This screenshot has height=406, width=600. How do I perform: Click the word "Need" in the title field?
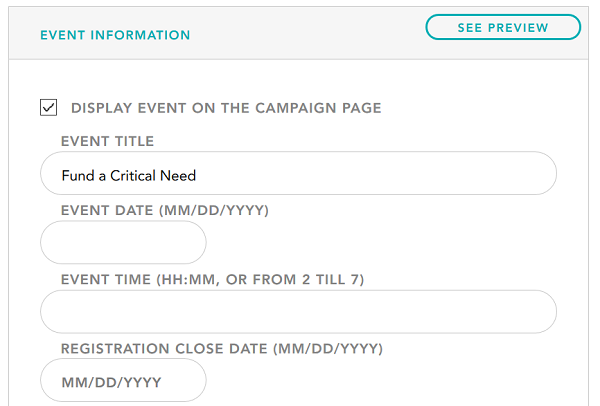[x=178, y=176]
